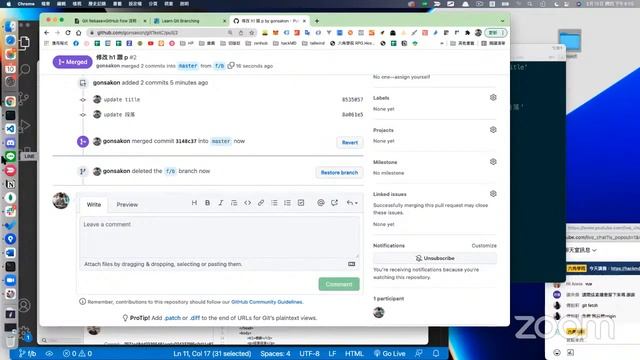
Task: Insert a task list
Action: (x=301, y=203)
